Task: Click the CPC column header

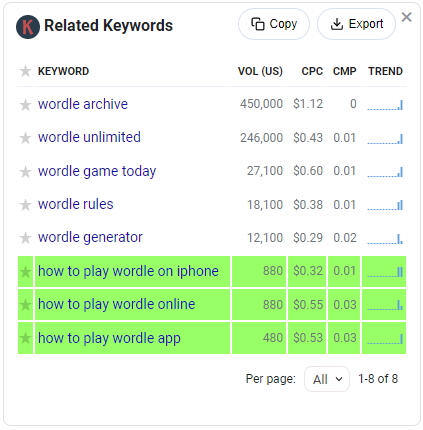Action: [x=312, y=71]
